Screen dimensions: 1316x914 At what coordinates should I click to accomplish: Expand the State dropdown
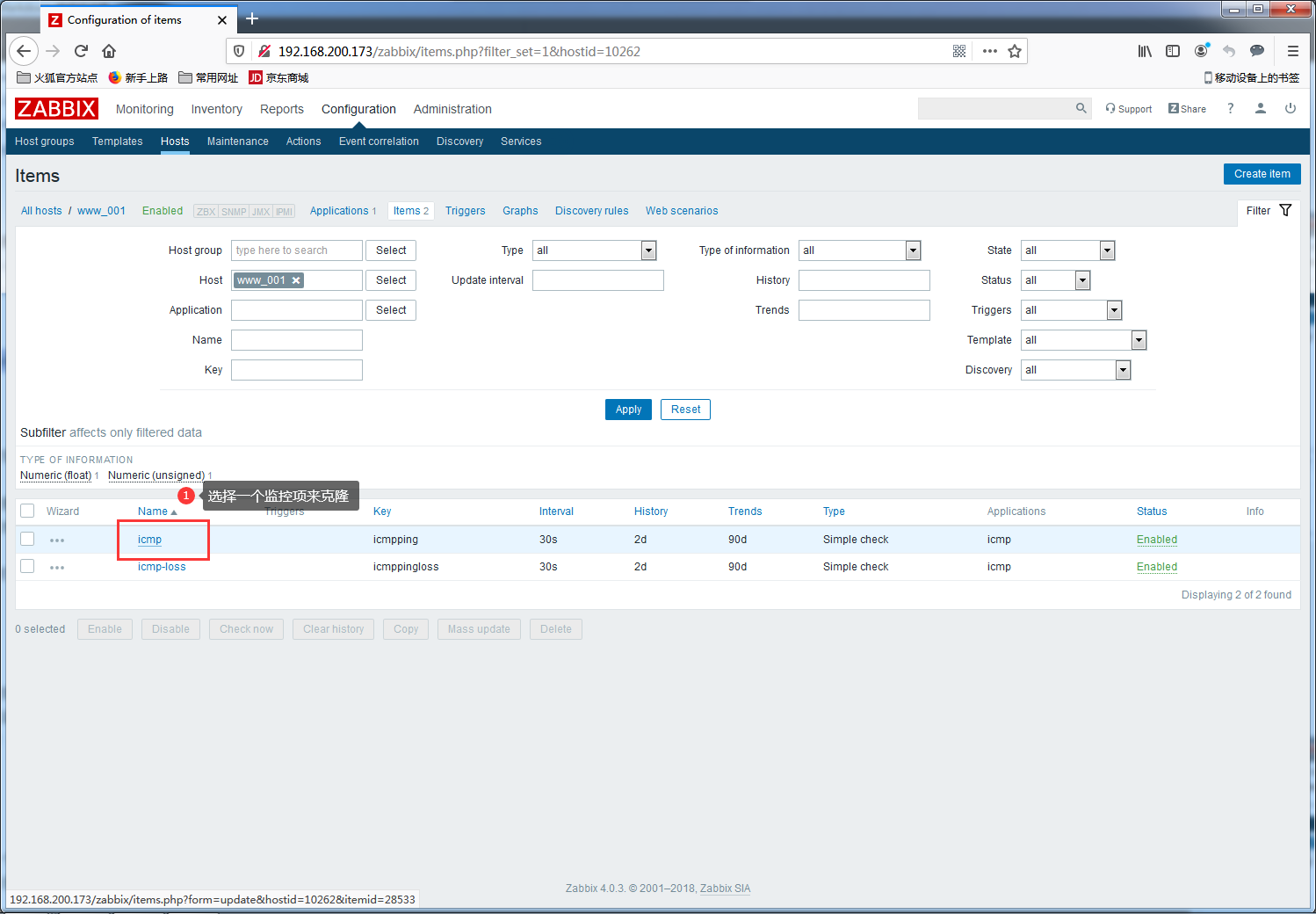pos(1068,250)
